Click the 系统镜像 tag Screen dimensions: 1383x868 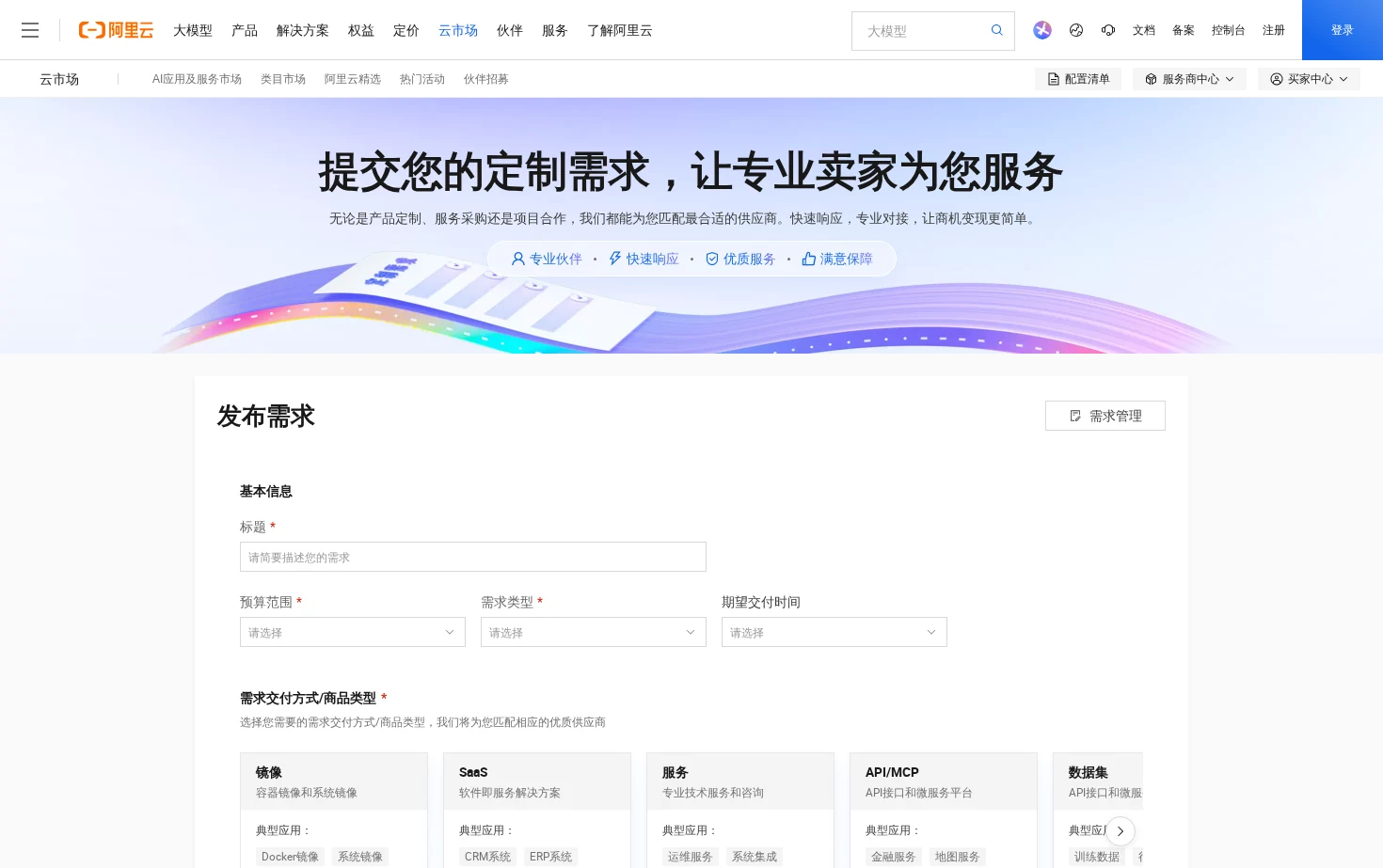(x=360, y=857)
